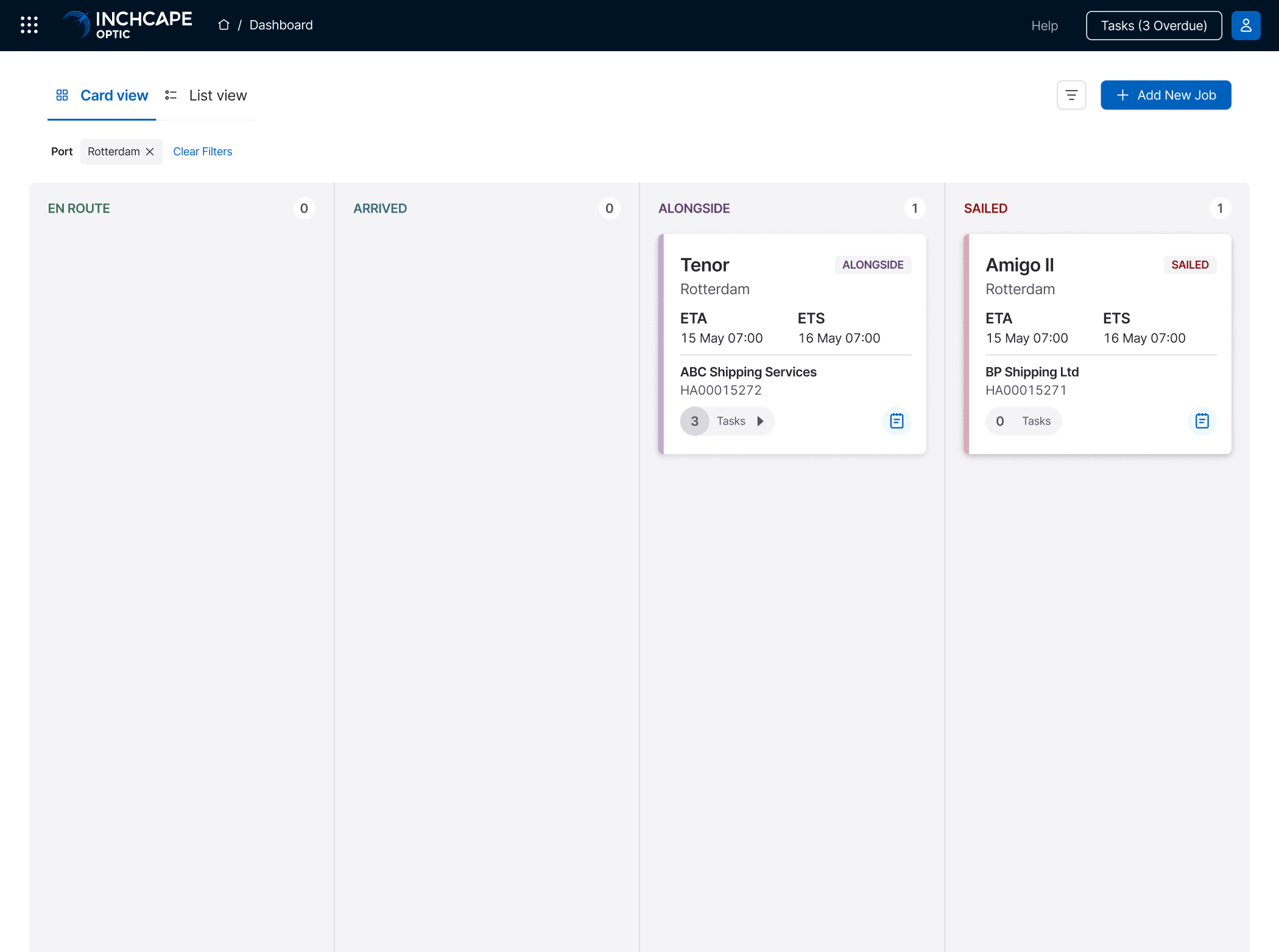The height and width of the screenshot is (952, 1279).
Task: Click the 3 task count on Tenor
Action: click(694, 421)
